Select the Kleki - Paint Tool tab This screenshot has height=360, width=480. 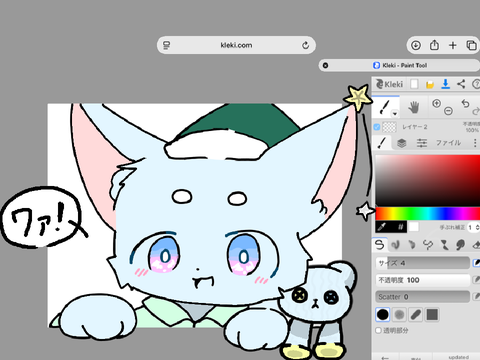tap(399, 65)
